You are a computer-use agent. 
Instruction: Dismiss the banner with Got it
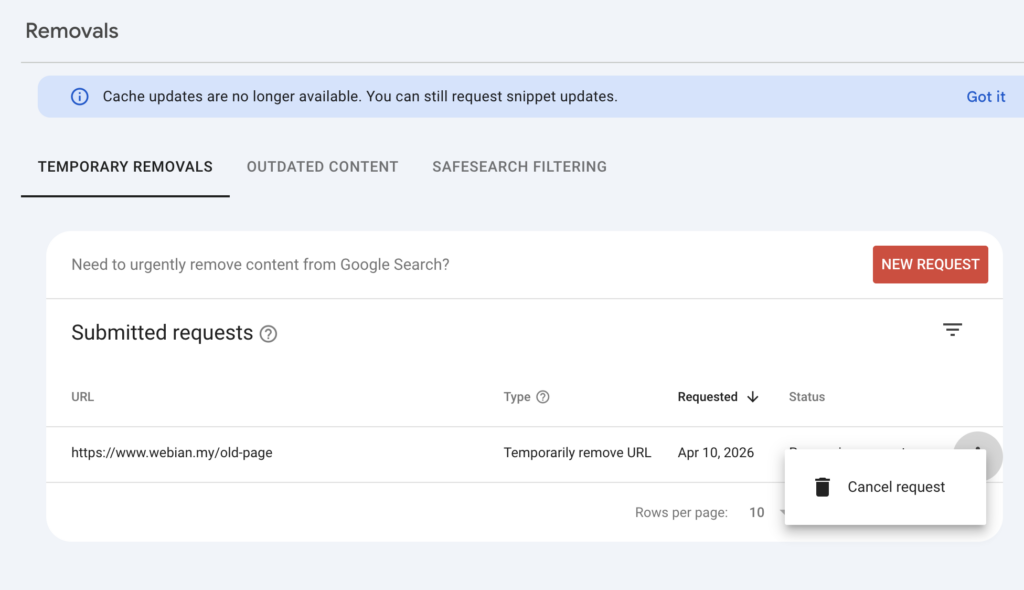[x=985, y=97]
